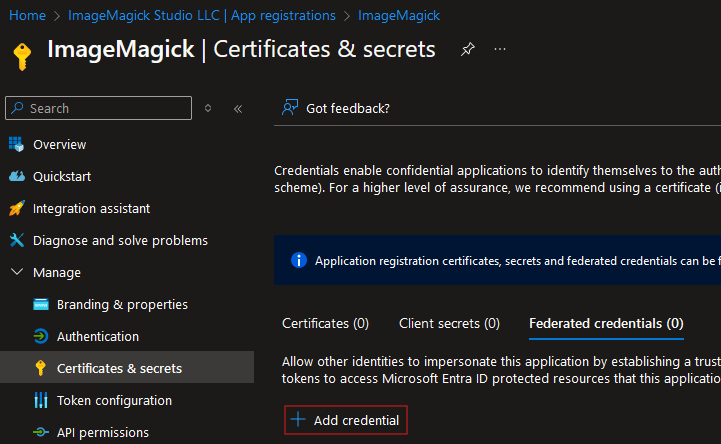Click the Authentication arrow icon
The height and width of the screenshot is (444, 721).
(x=41, y=336)
